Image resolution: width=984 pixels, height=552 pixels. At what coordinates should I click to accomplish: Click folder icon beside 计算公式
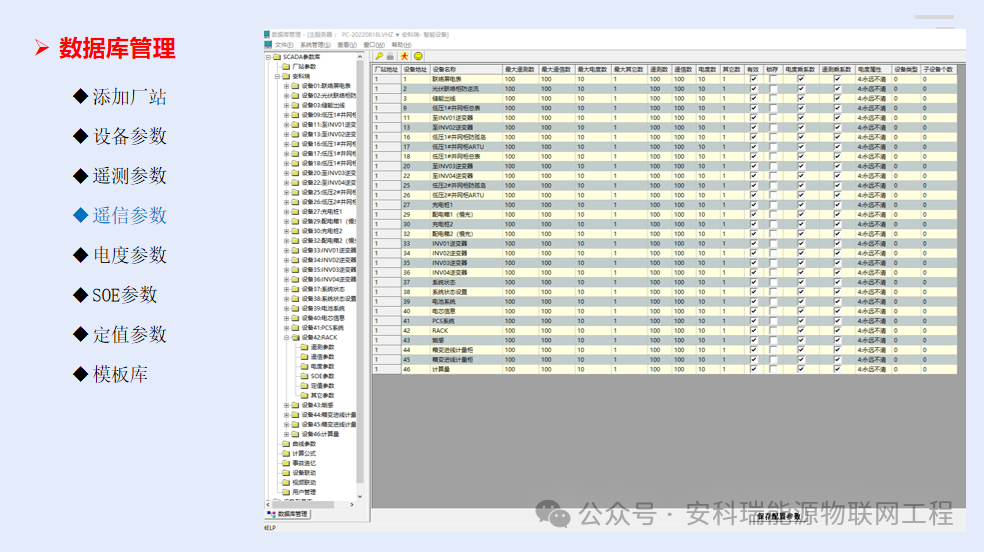pyautogui.click(x=286, y=454)
